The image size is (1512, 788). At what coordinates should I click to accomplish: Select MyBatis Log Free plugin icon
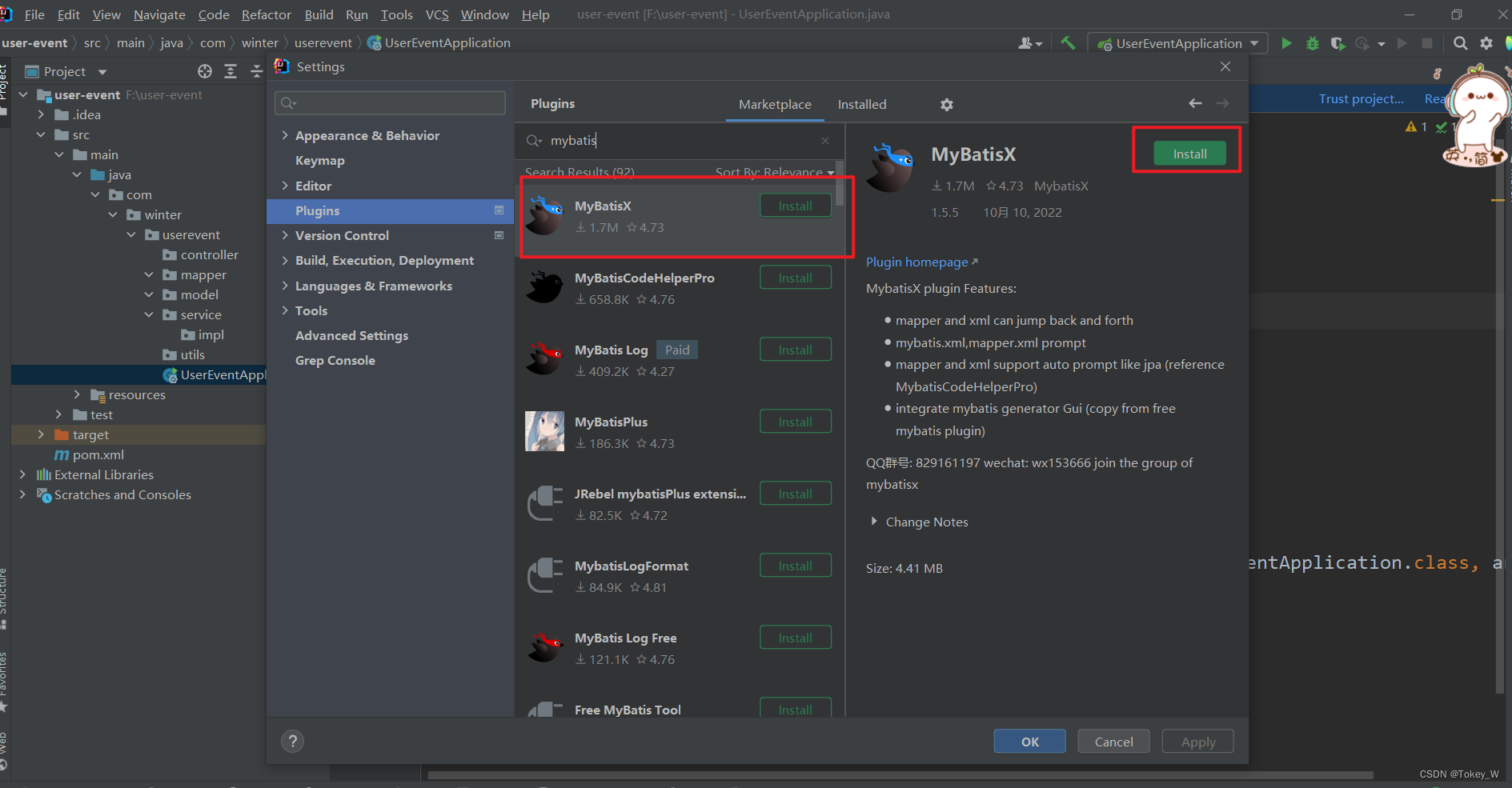(545, 647)
